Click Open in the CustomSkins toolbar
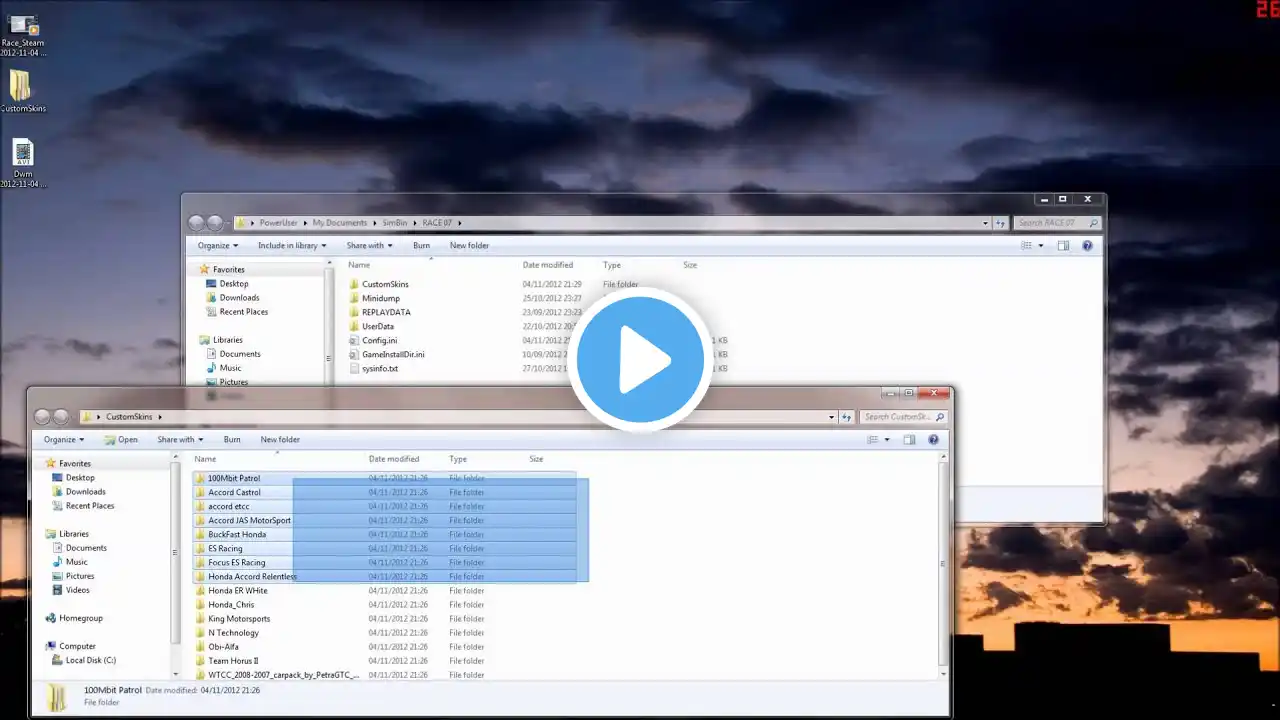 click(122, 439)
